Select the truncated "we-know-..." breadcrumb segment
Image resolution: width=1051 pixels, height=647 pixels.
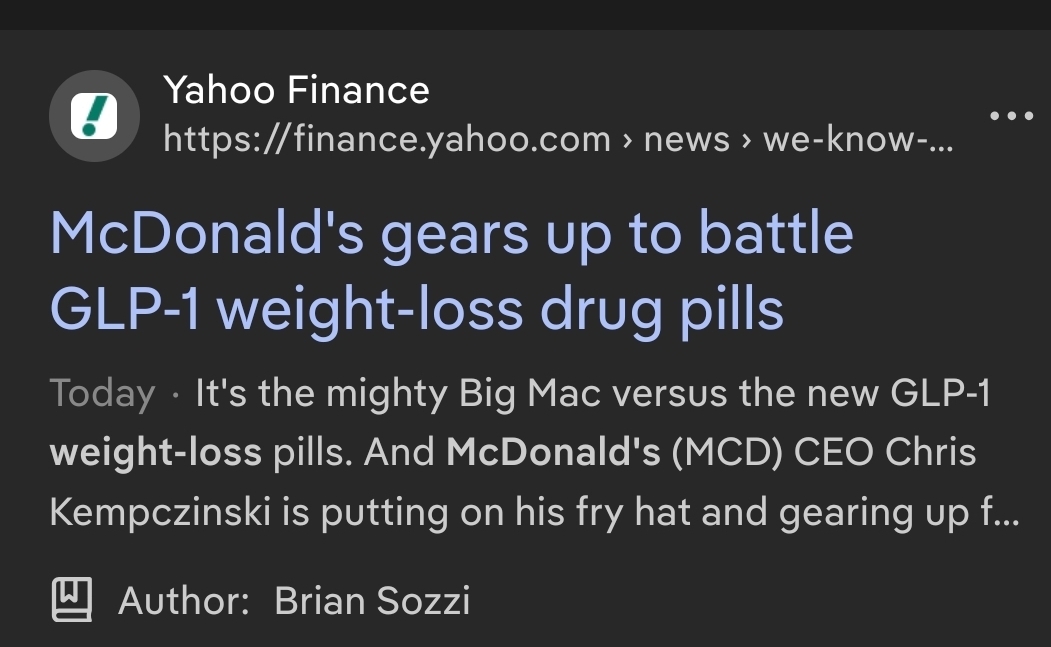pyautogui.click(x=858, y=140)
